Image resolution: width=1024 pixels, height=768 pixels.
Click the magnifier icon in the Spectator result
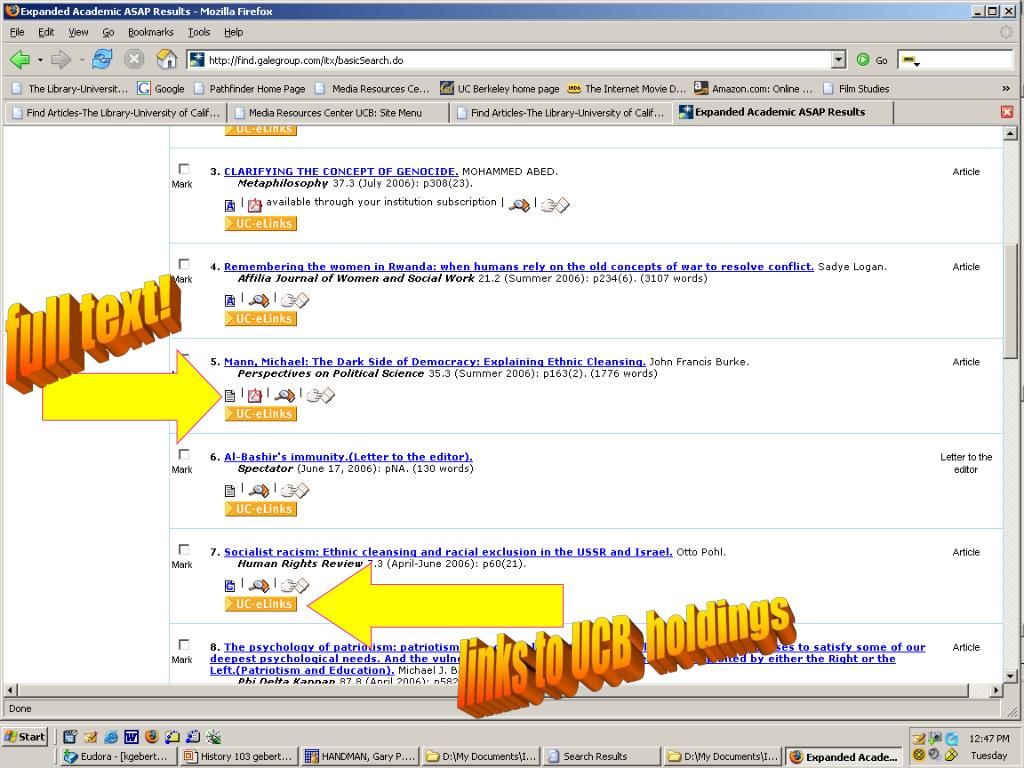[x=259, y=490]
